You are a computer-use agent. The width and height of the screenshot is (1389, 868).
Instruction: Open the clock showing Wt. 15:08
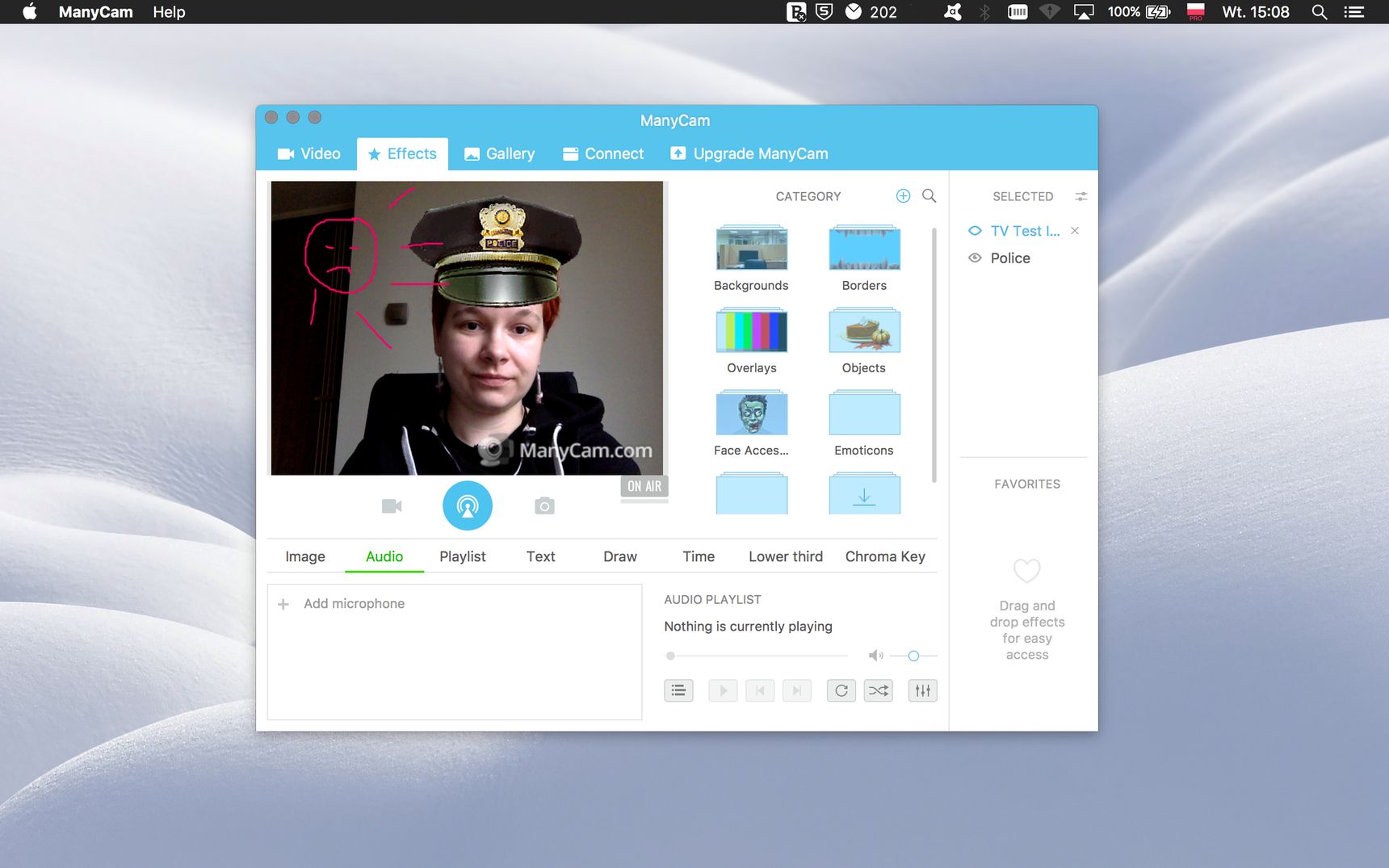click(x=1256, y=12)
